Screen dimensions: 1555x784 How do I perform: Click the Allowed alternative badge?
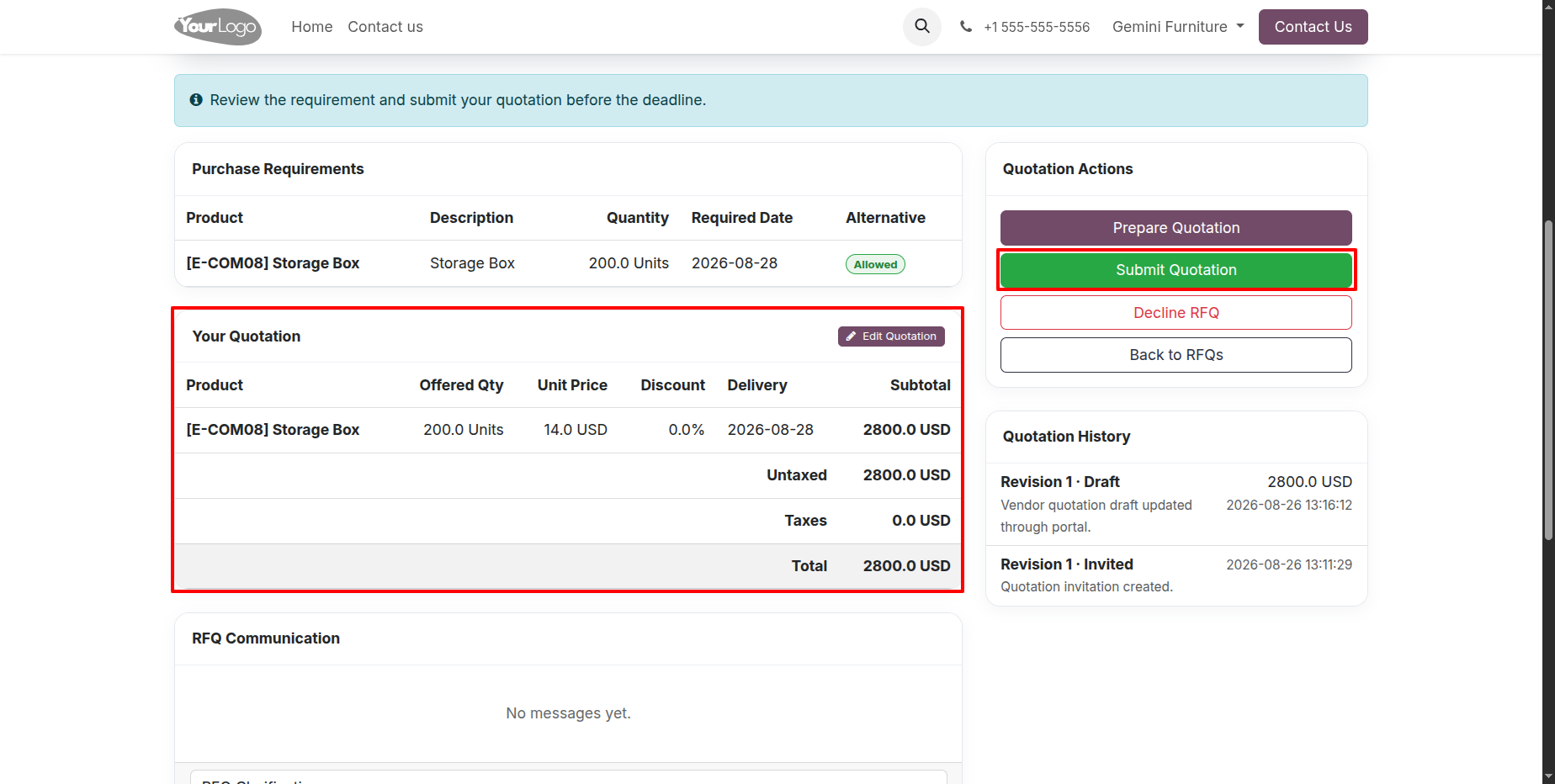[x=875, y=264]
